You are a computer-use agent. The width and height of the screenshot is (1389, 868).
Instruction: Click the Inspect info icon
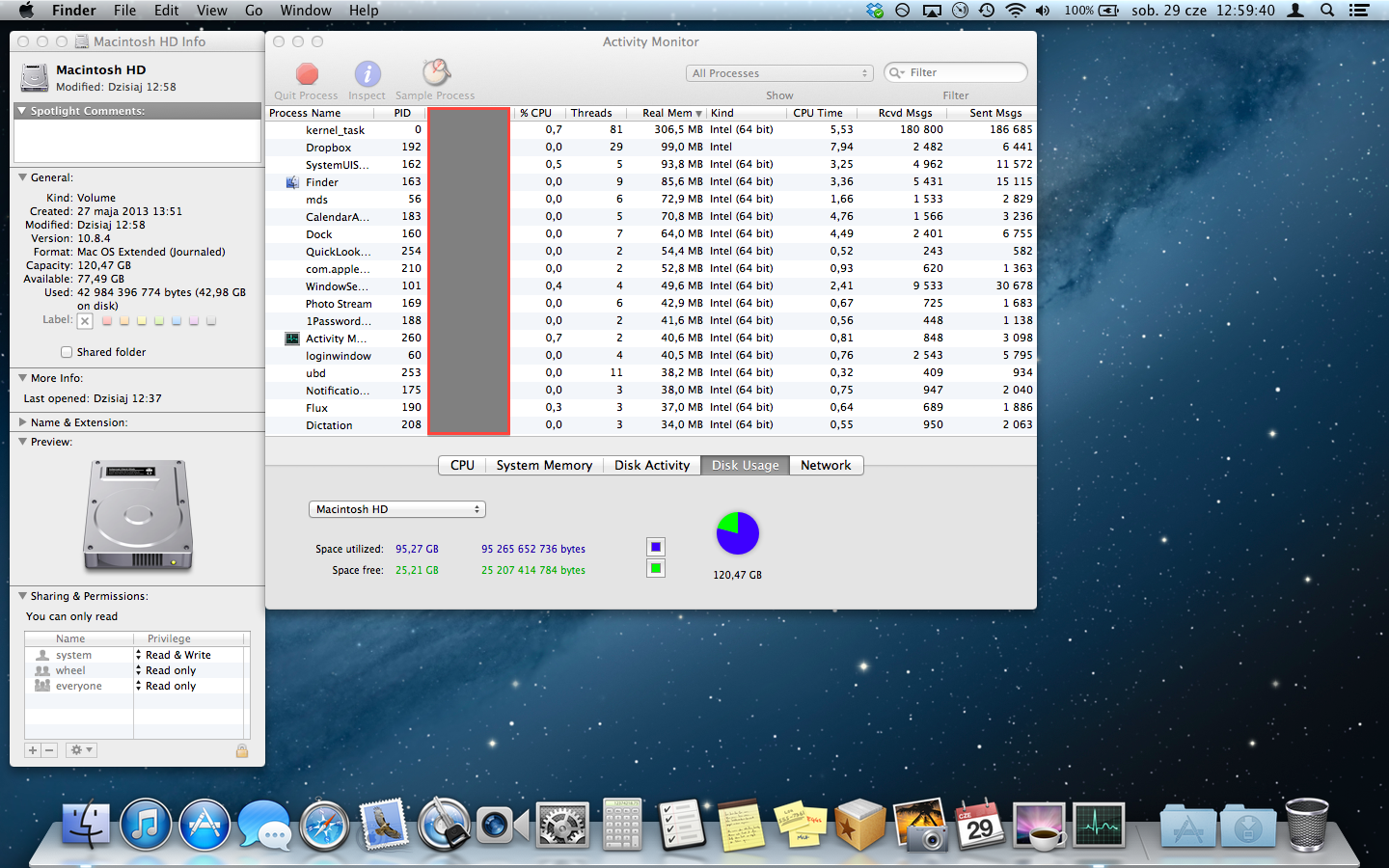click(368, 73)
